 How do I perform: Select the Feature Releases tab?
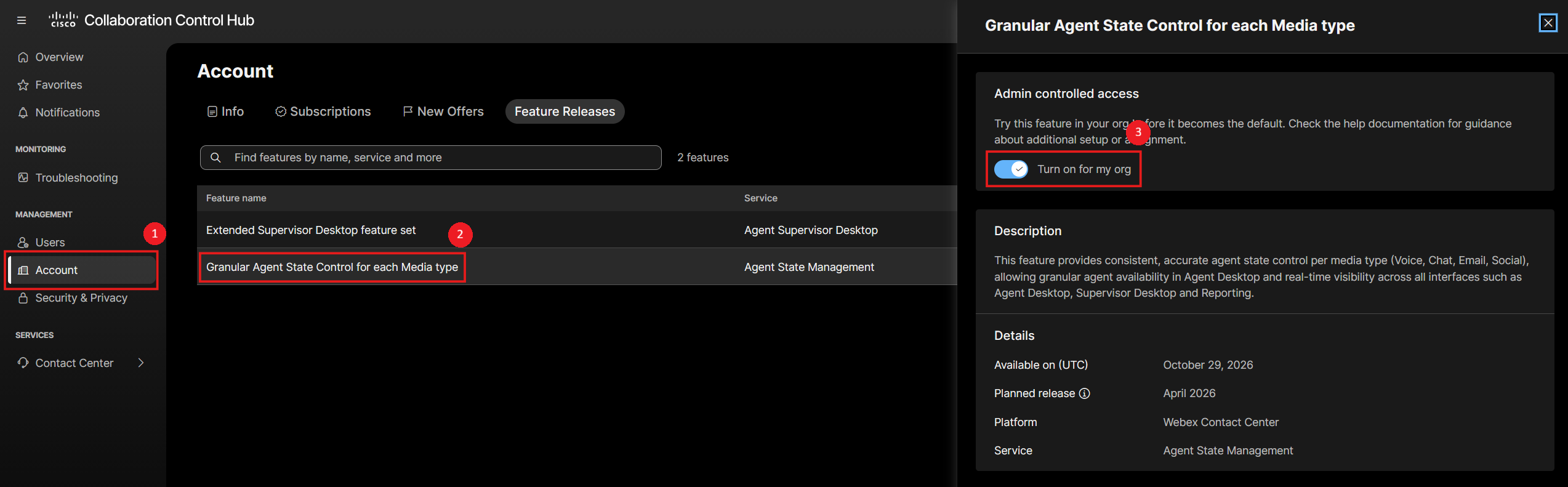(565, 111)
